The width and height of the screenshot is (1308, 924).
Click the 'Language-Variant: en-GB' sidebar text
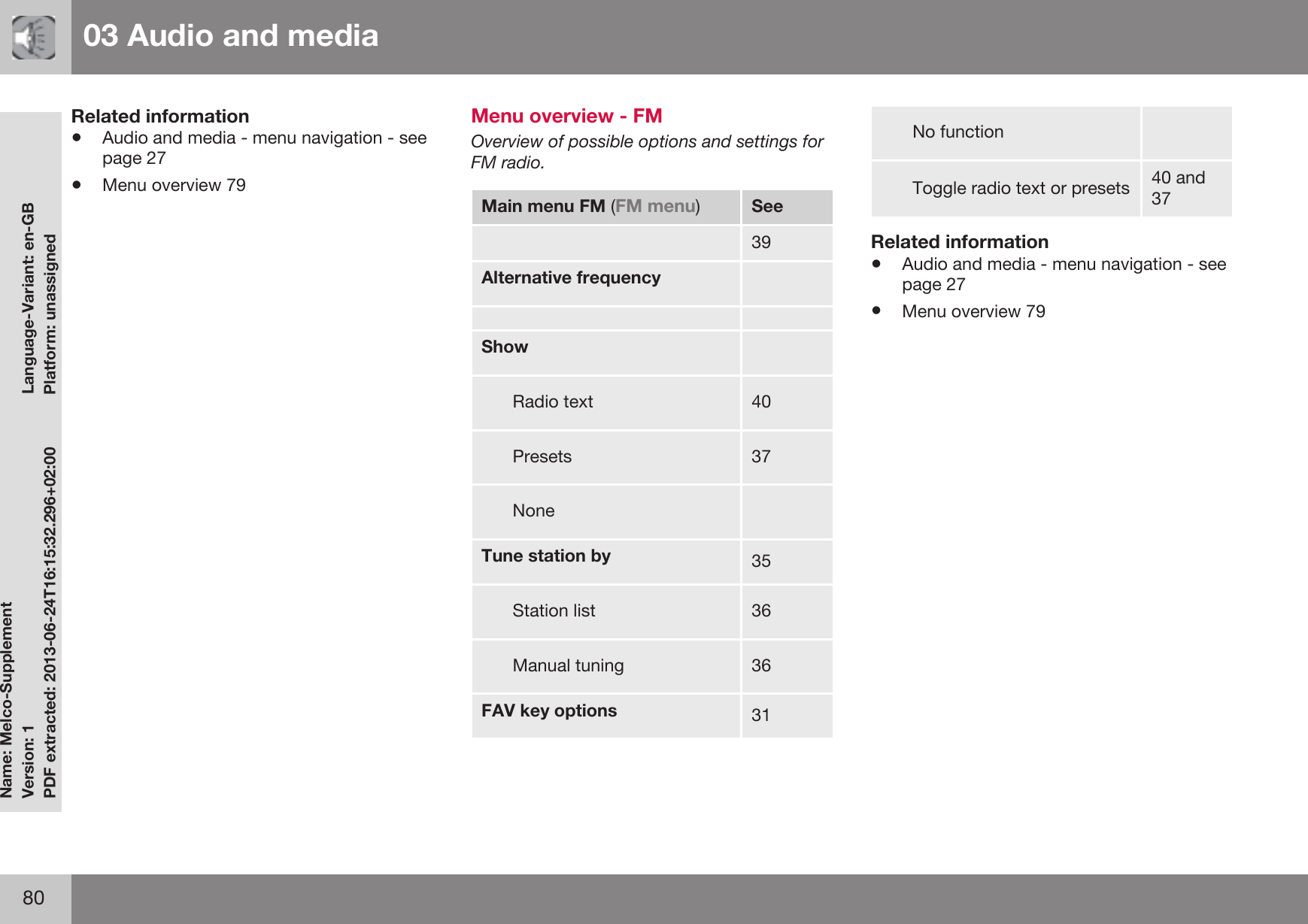(x=29, y=298)
